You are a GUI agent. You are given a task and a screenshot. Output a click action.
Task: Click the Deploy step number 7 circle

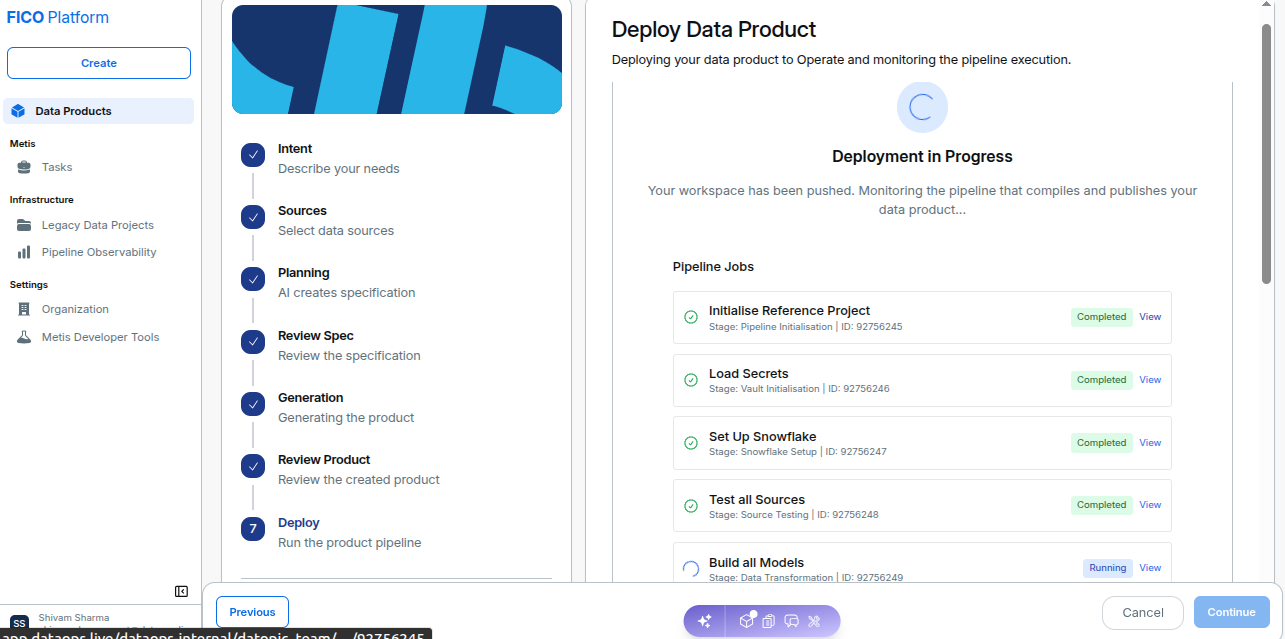[x=253, y=529]
